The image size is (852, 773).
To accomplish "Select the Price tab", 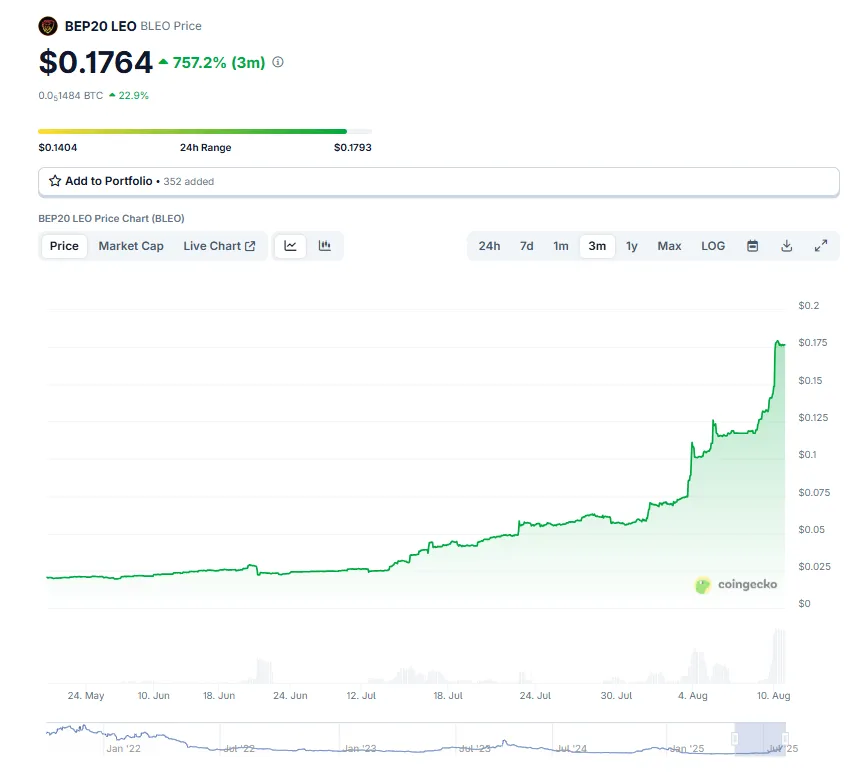I will 64,246.
